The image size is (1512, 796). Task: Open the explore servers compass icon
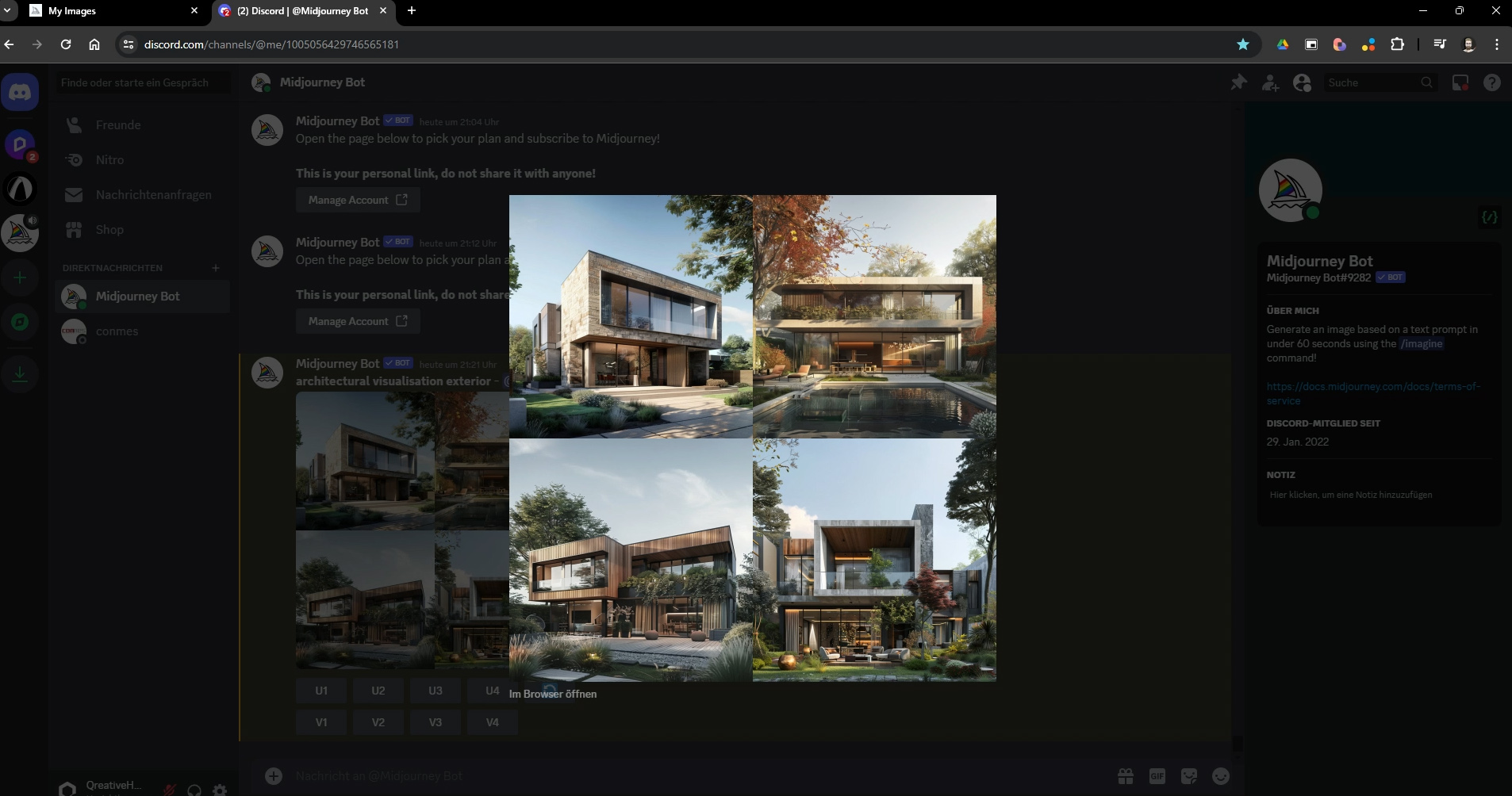(20, 322)
